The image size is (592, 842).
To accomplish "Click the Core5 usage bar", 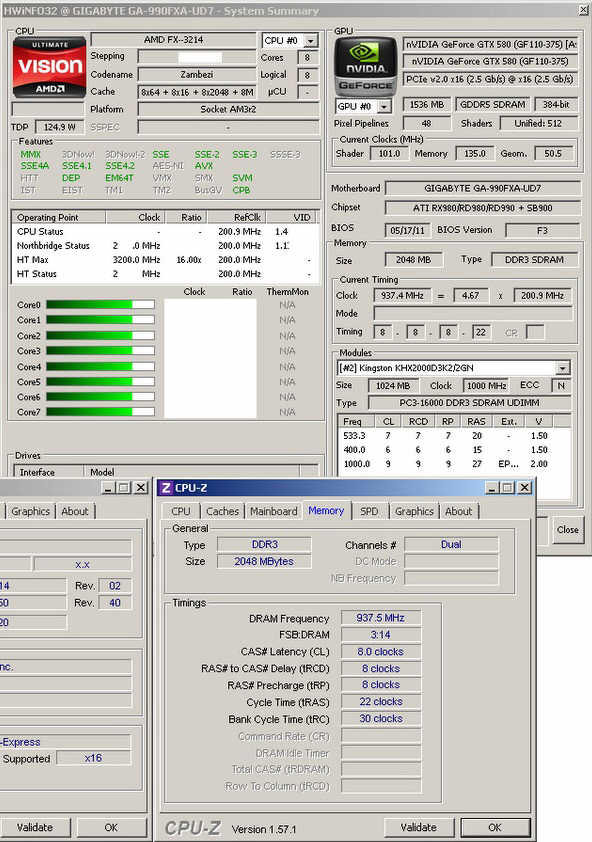I will pos(100,382).
